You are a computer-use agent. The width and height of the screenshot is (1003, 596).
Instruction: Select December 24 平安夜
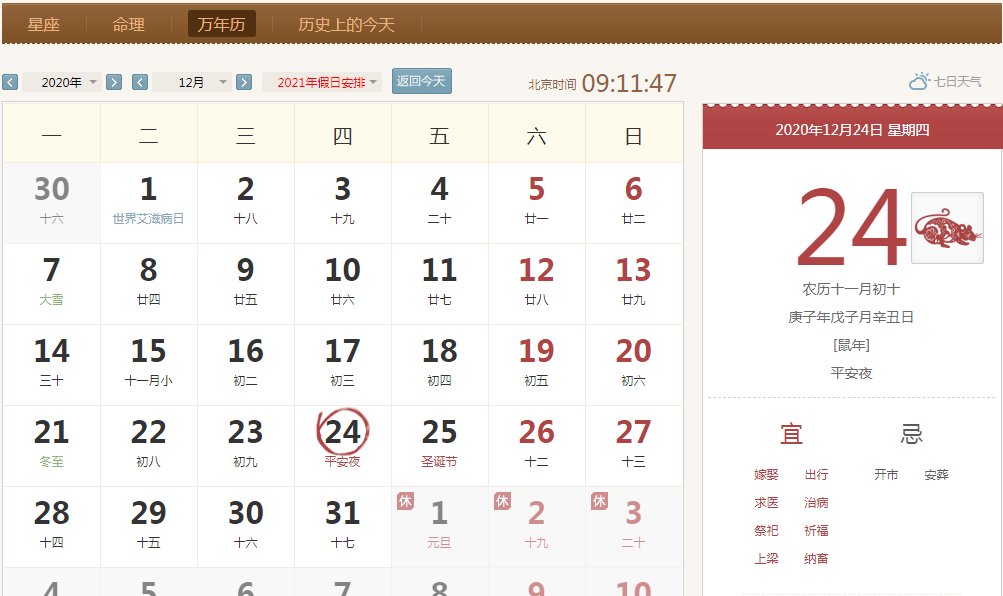click(343, 446)
